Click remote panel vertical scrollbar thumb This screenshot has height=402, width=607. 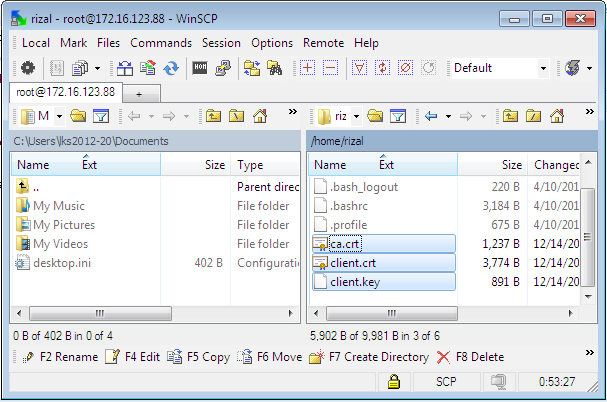pyautogui.click(x=588, y=237)
